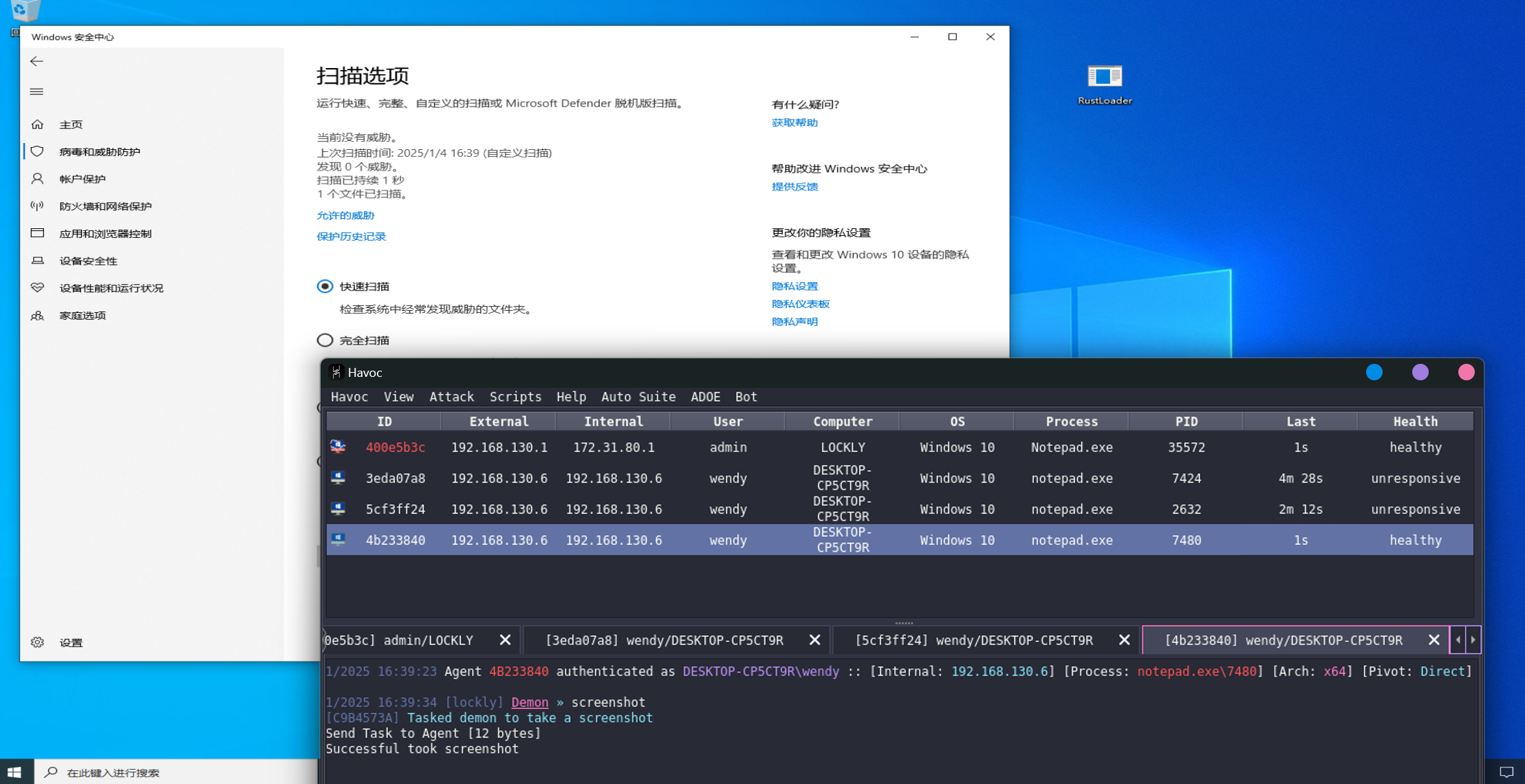Select the firewall and network protection icon
This screenshot has height=784, width=1525.
point(37,206)
